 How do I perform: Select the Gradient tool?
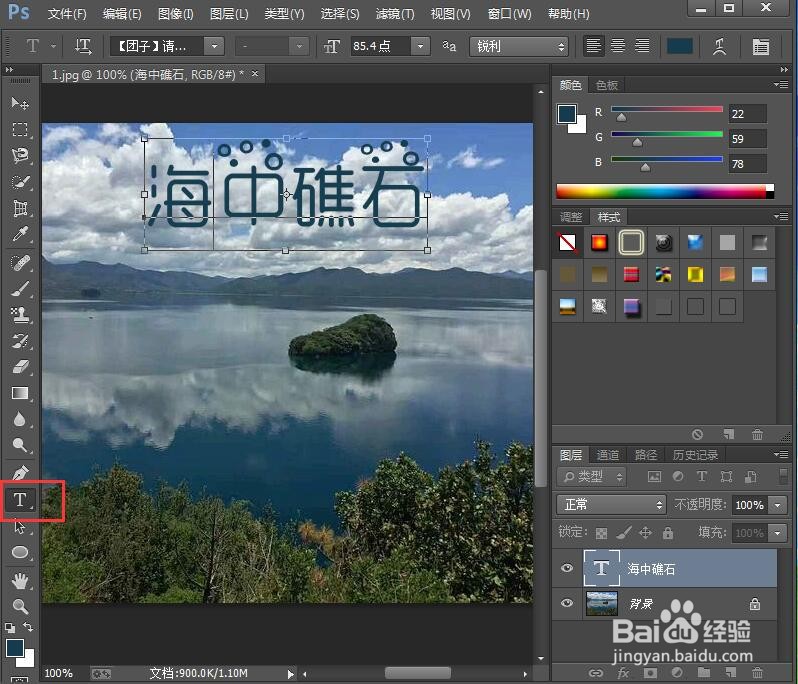pyautogui.click(x=20, y=393)
